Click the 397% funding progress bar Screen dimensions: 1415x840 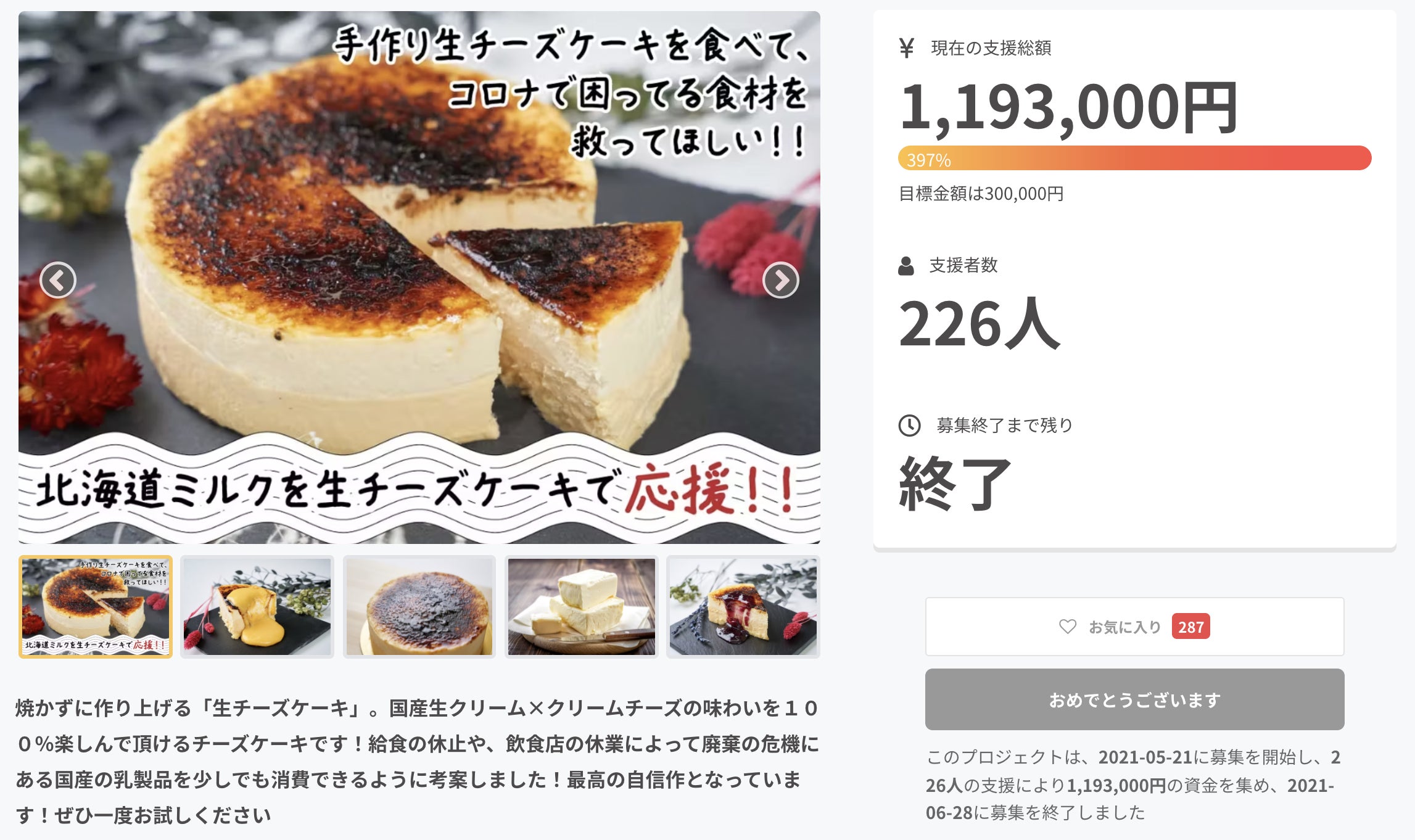[x=1134, y=159]
